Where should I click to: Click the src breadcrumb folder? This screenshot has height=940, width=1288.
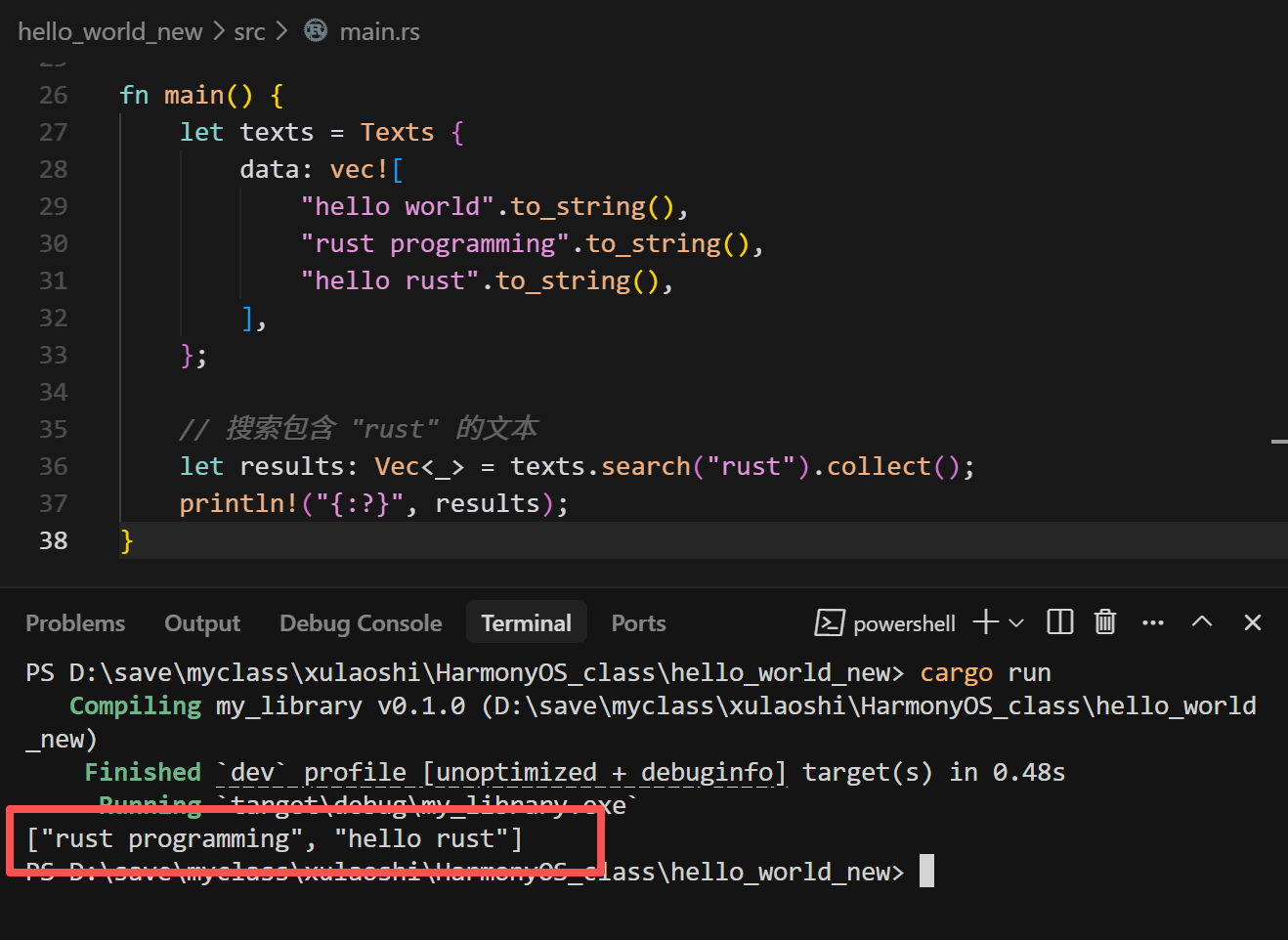249,31
